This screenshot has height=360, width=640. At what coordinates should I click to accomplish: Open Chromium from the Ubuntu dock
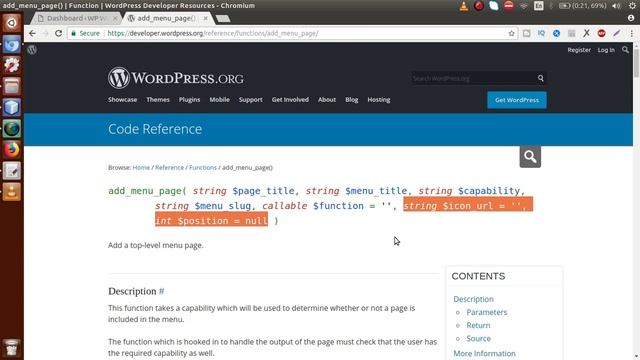pos(12,44)
